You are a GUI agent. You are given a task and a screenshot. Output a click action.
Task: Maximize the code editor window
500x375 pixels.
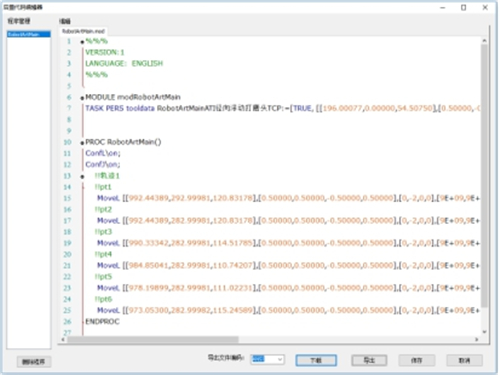coord(464,7)
